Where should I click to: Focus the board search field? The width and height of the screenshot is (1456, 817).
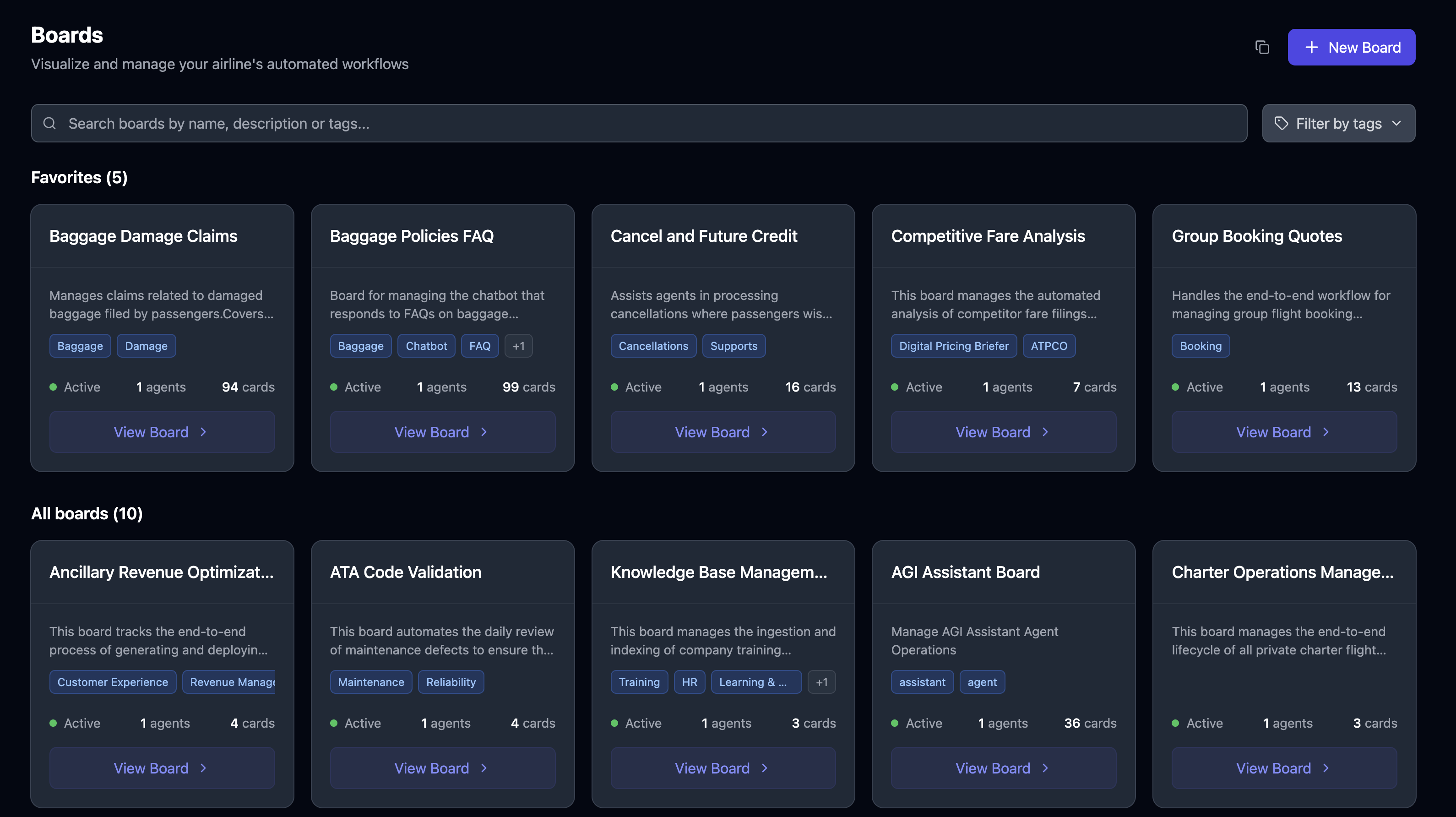click(x=639, y=123)
